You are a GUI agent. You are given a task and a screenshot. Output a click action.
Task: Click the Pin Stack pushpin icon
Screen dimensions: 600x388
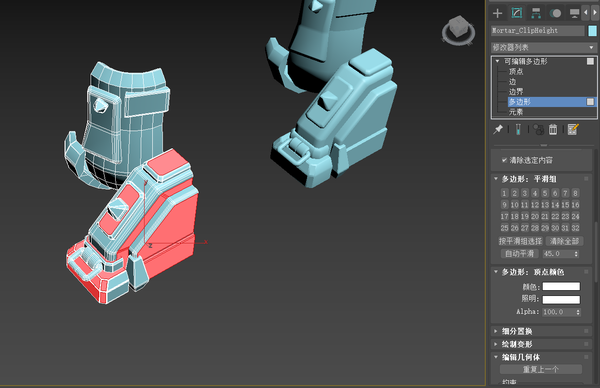coord(498,129)
